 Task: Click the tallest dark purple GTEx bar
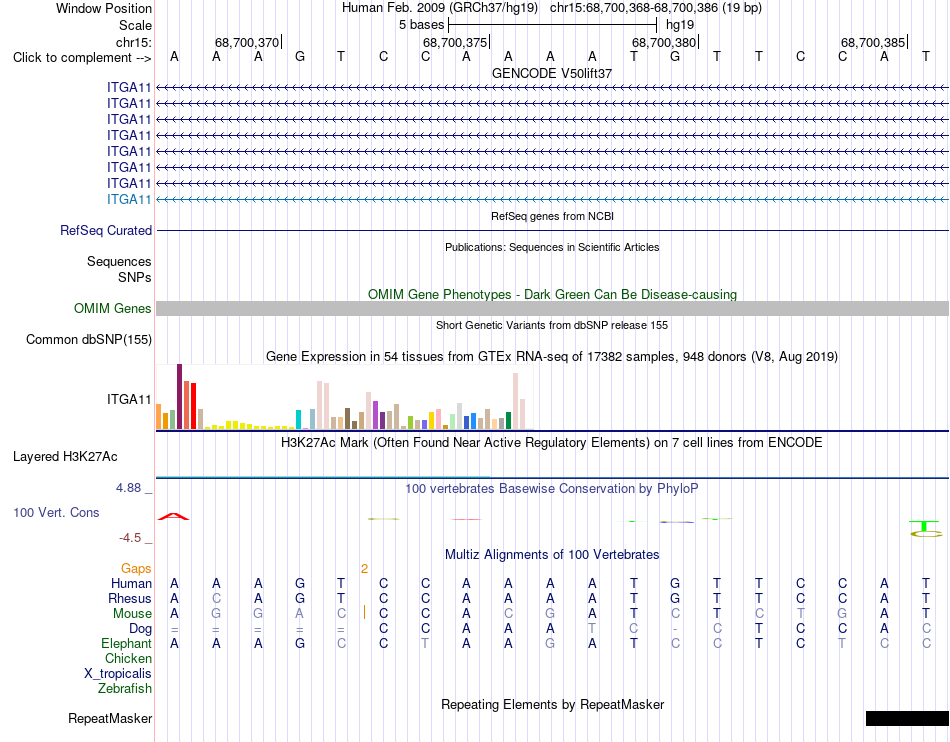pyautogui.click(x=179, y=397)
